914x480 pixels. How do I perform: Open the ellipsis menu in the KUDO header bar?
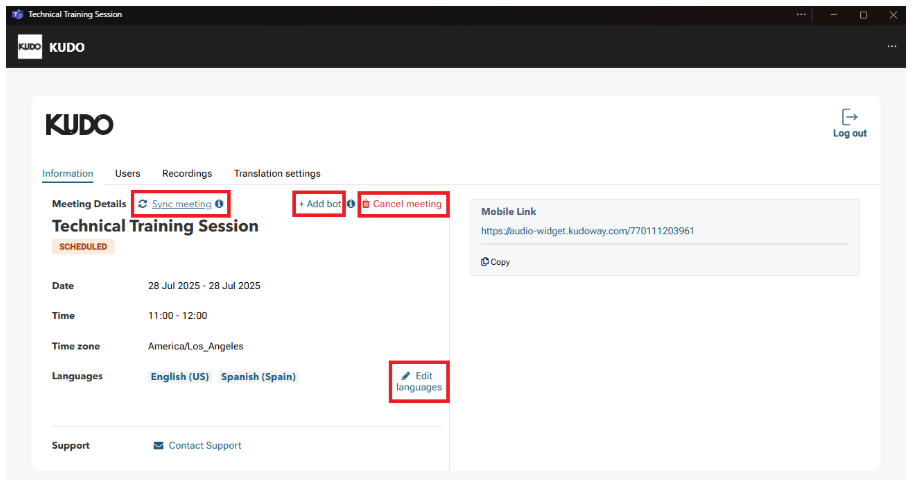pyautogui.click(x=892, y=47)
